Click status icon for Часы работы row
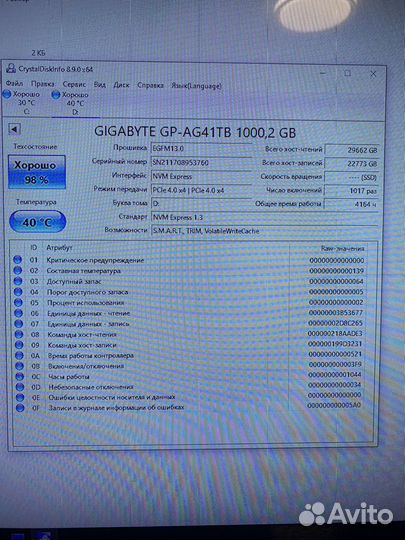The width and height of the screenshot is (405, 540). (x=20, y=376)
